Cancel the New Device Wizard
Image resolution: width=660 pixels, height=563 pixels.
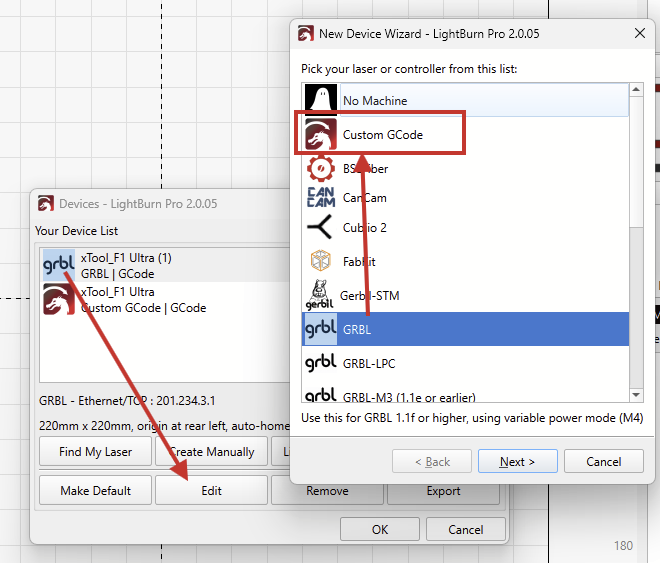(604, 461)
